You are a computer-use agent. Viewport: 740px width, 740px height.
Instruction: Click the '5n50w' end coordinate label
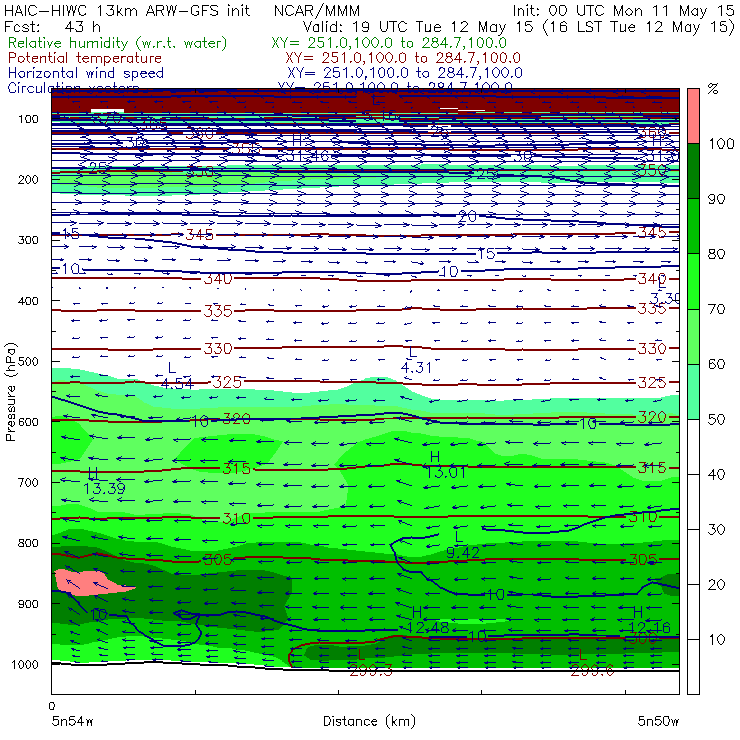click(658, 721)
